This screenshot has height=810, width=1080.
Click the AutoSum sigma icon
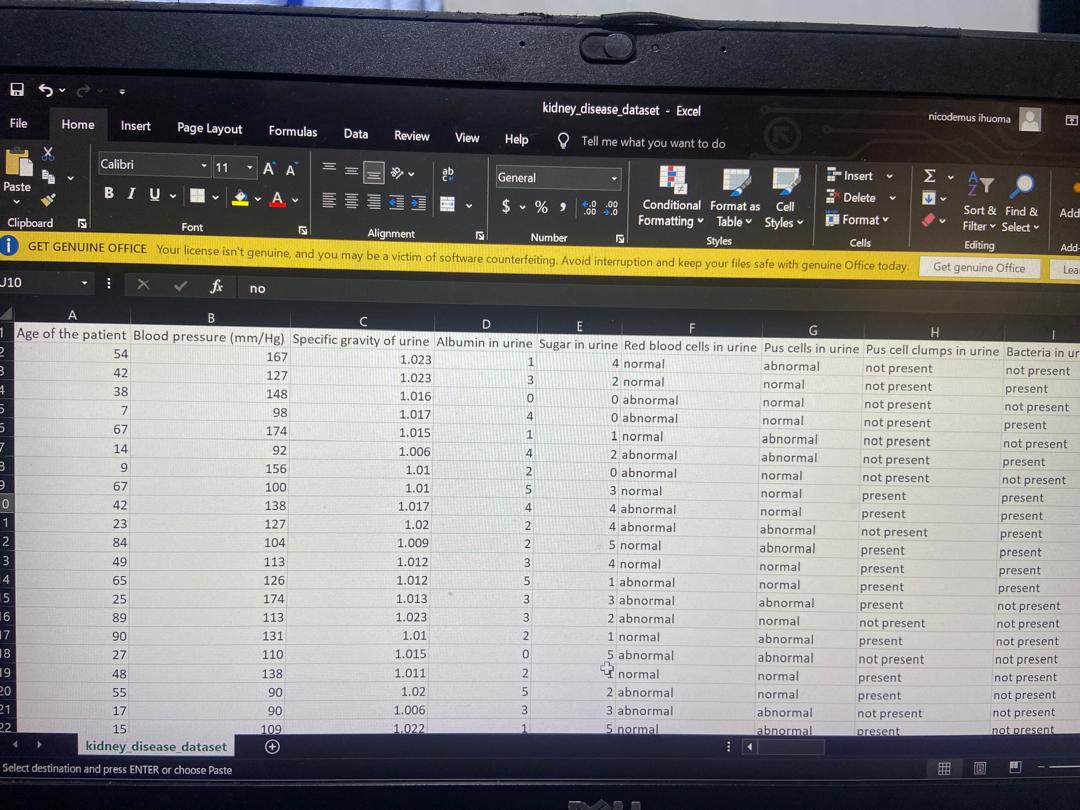coord(929,176)
